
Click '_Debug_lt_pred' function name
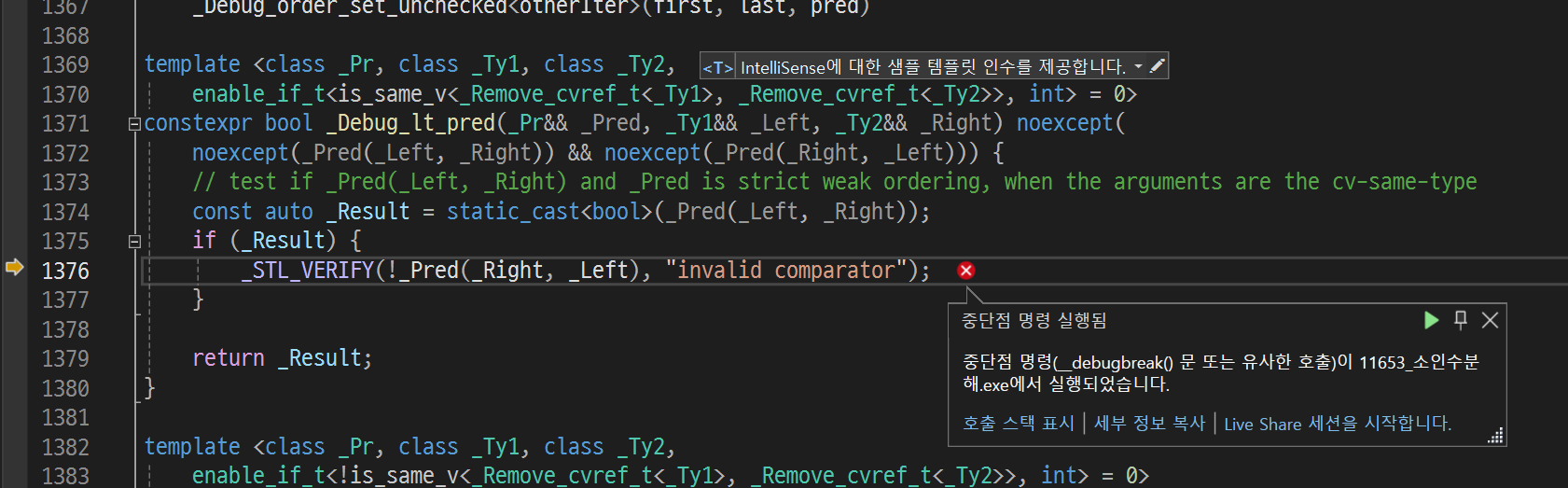[410, 123]
